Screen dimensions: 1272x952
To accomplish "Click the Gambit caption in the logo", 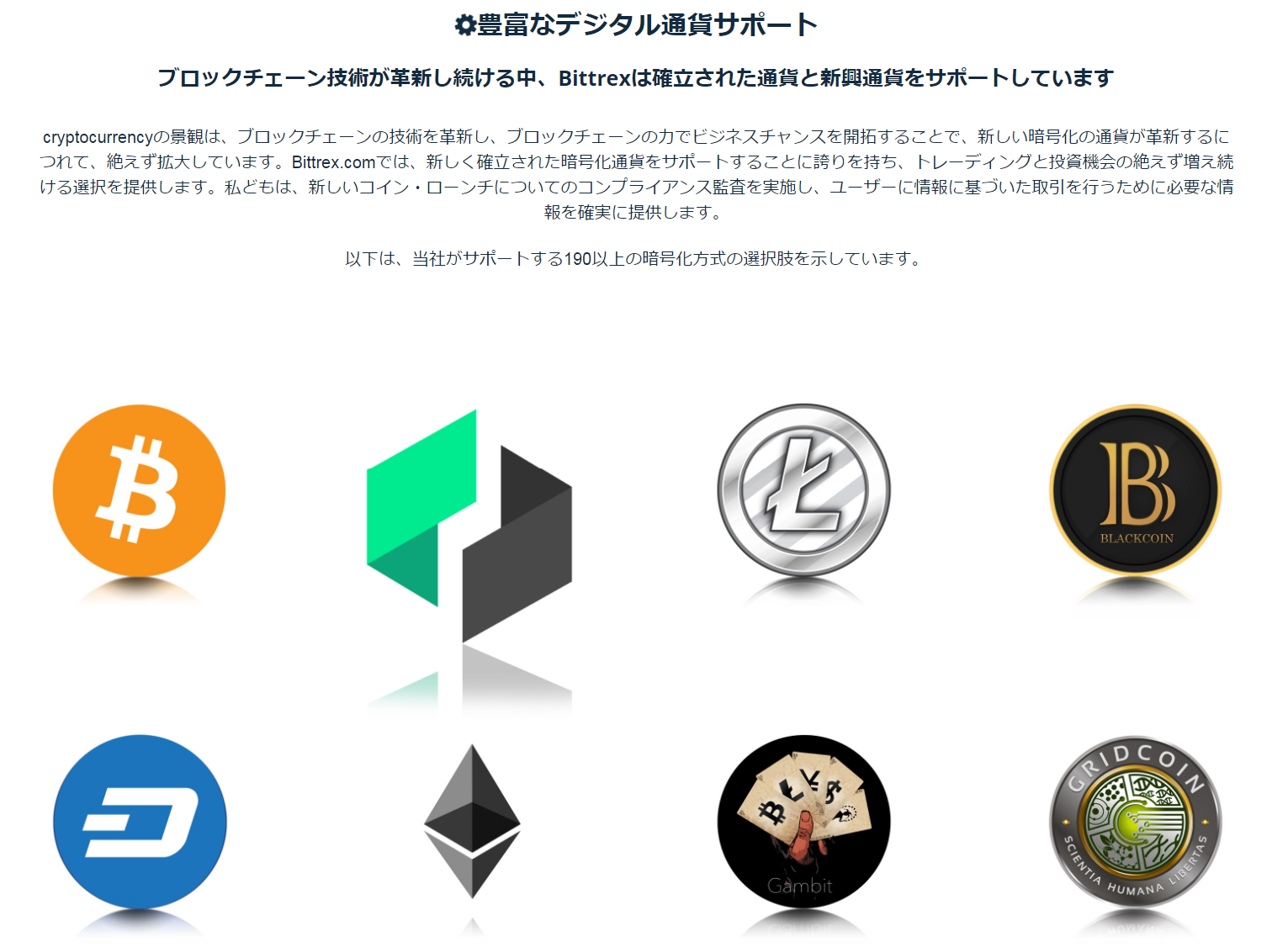I will click(800, 886).
